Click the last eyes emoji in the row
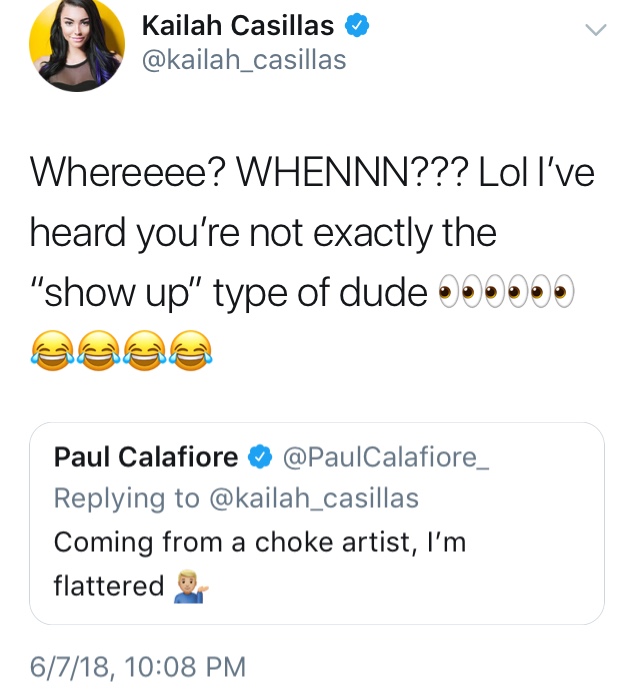The image size is (637, 697). click(552, 292)
